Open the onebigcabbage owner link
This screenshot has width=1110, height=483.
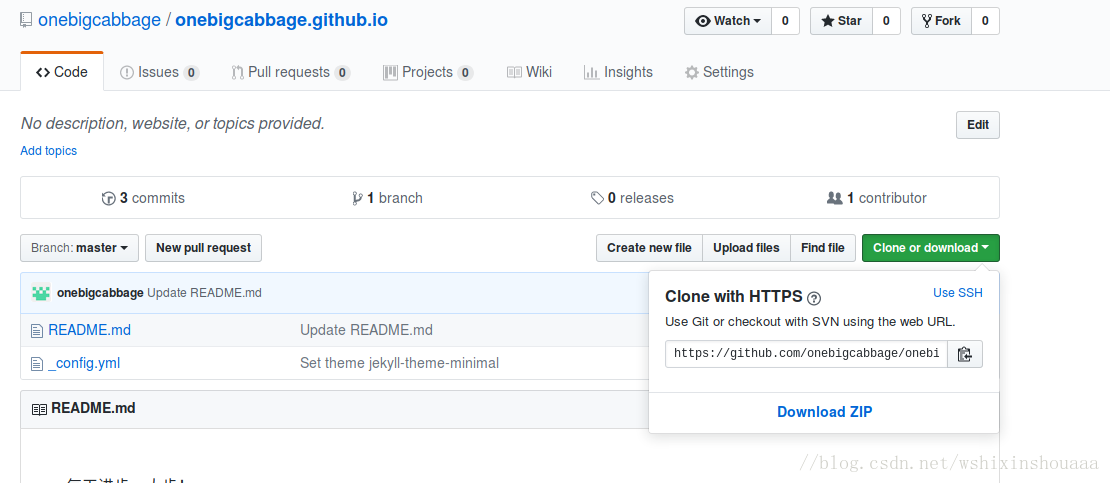point(99,20)
